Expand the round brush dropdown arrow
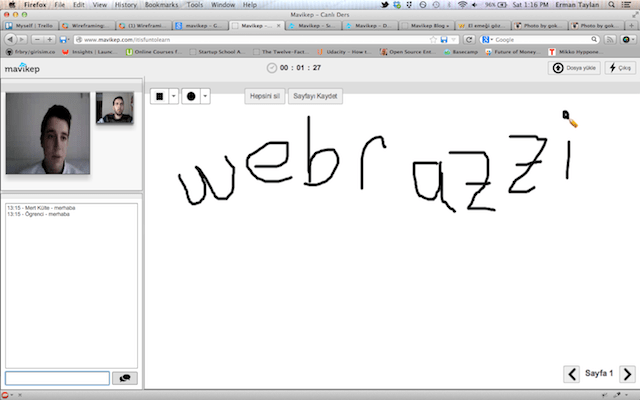640x400 pixels. click(205, 96)
